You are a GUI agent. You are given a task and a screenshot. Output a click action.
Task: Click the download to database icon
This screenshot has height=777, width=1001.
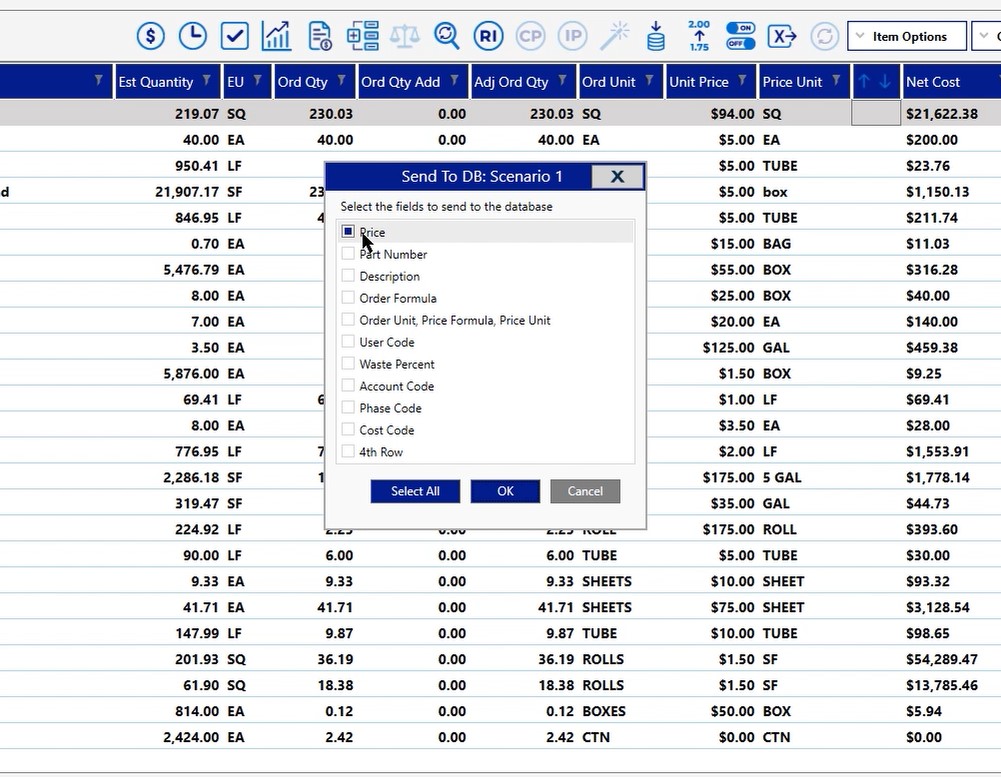pyautogui.click(x=656, y=37)
